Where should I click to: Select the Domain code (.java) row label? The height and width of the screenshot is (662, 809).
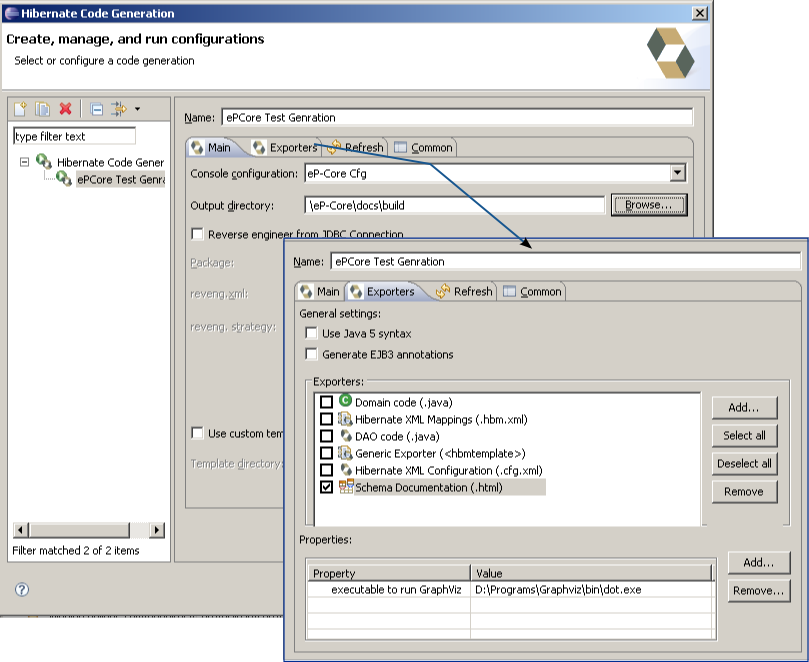403,402
